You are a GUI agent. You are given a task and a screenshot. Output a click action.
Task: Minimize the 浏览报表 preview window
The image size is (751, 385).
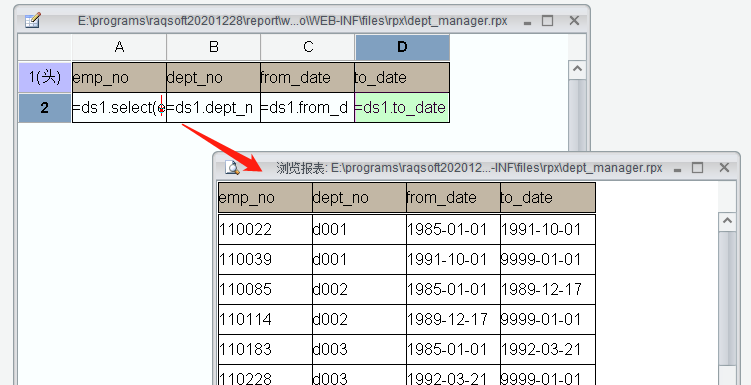pyautogui.click(x=677, y=169)
